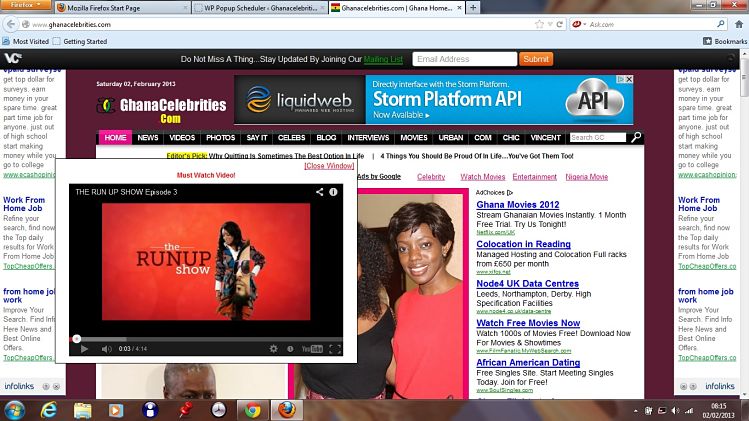749x421 pixels.
Task: Open the CHIC menu item
Action: [511, 138]
